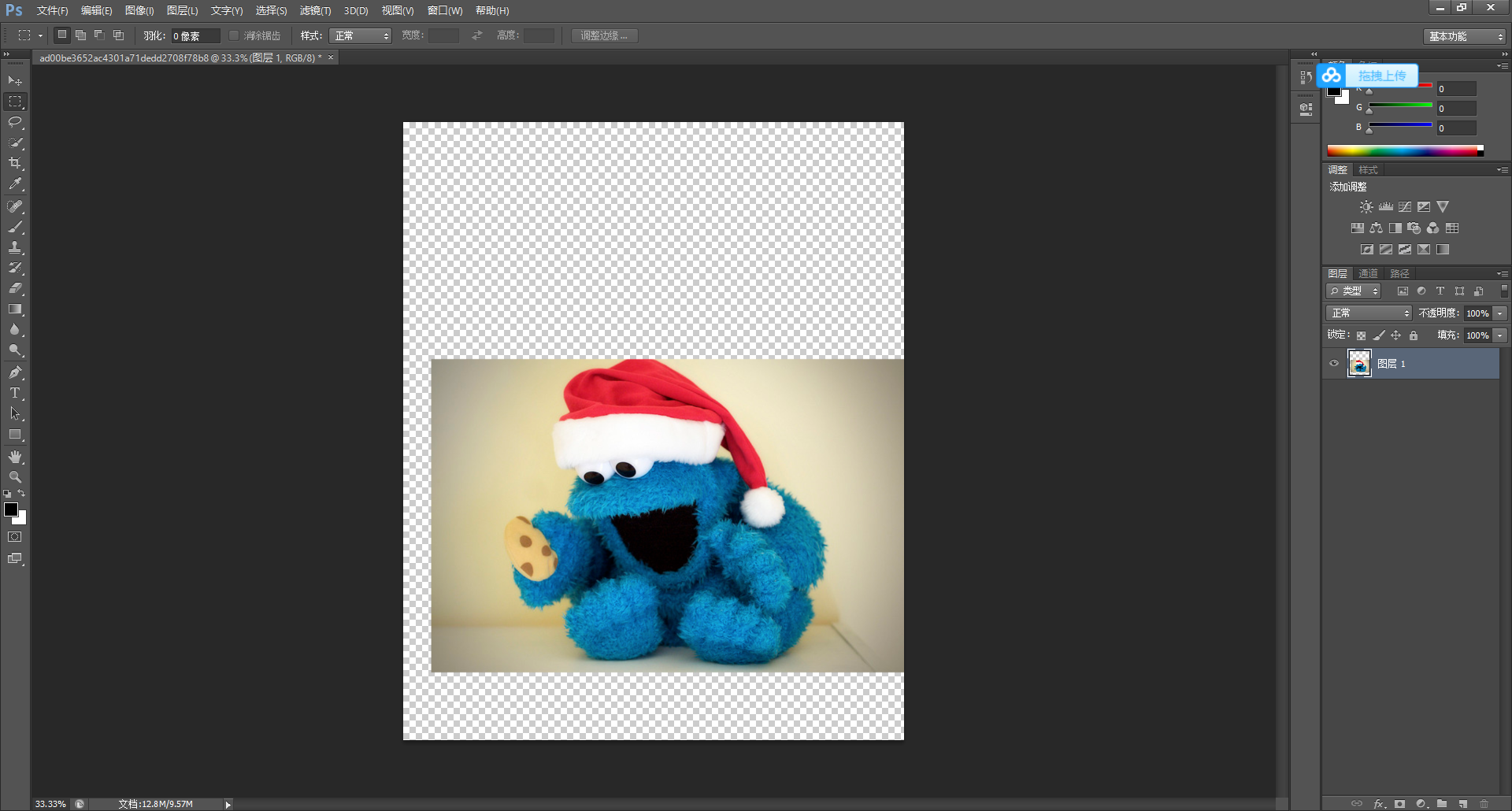Enable the 消除锯齿 anti-alias checkbox
This screenshot has width=1512, height=811.
(234, 35)
